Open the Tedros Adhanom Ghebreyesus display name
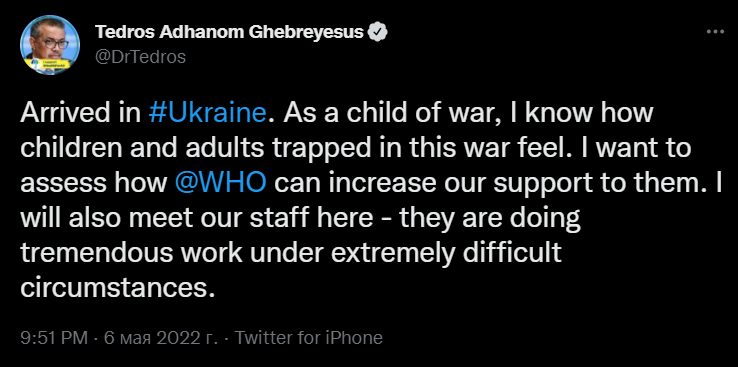This screenshot has width=738, height=367. [229, 32]
